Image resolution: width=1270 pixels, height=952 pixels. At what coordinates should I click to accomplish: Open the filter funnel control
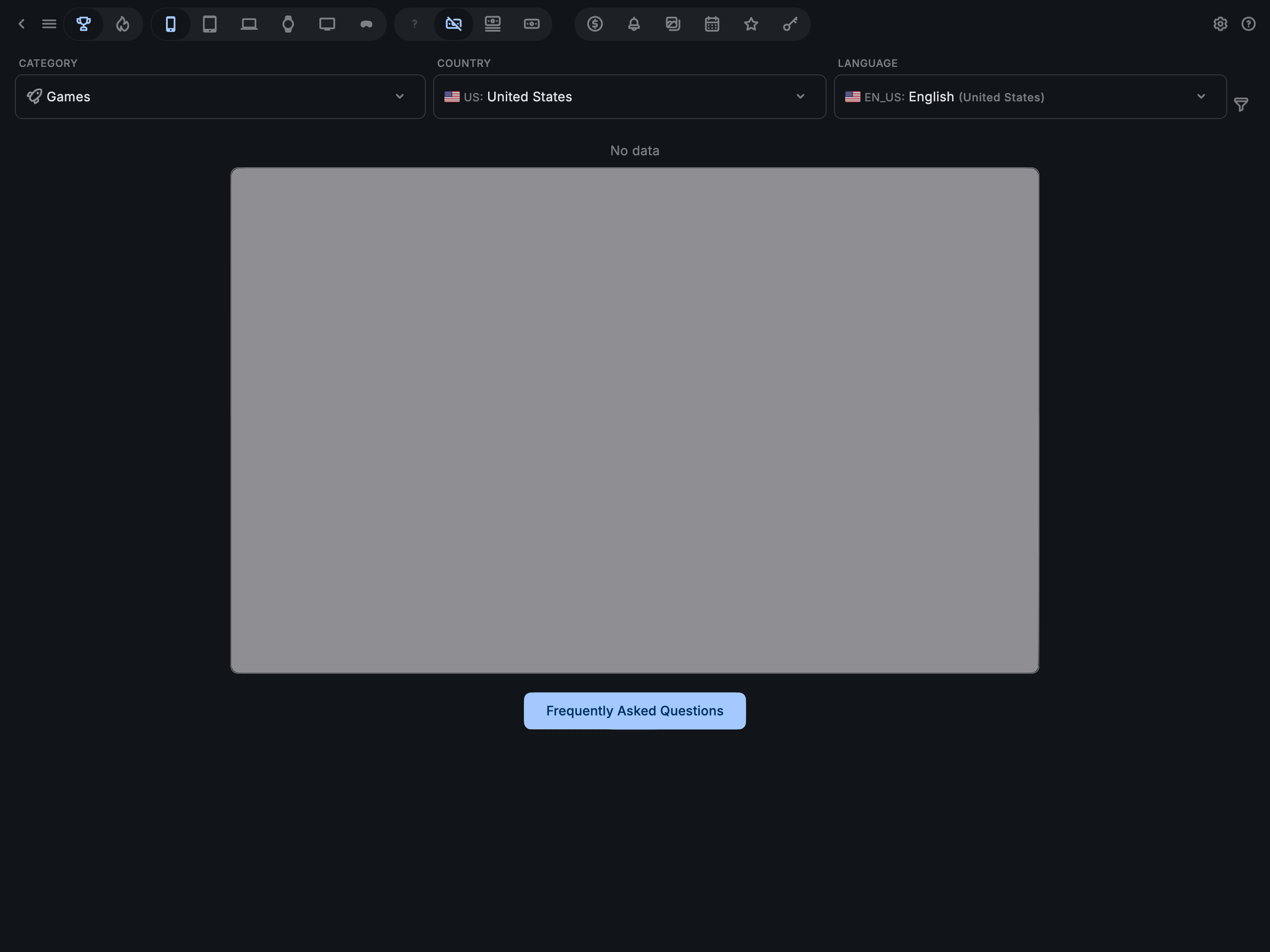tap(1241, 105)
